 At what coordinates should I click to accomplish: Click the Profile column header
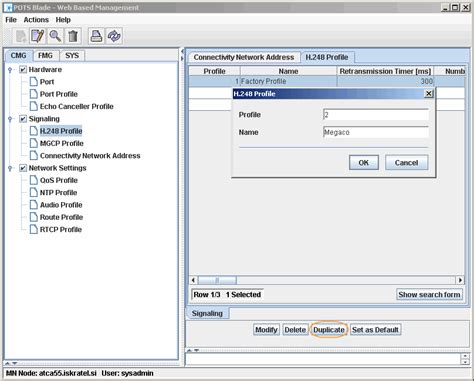214,71
